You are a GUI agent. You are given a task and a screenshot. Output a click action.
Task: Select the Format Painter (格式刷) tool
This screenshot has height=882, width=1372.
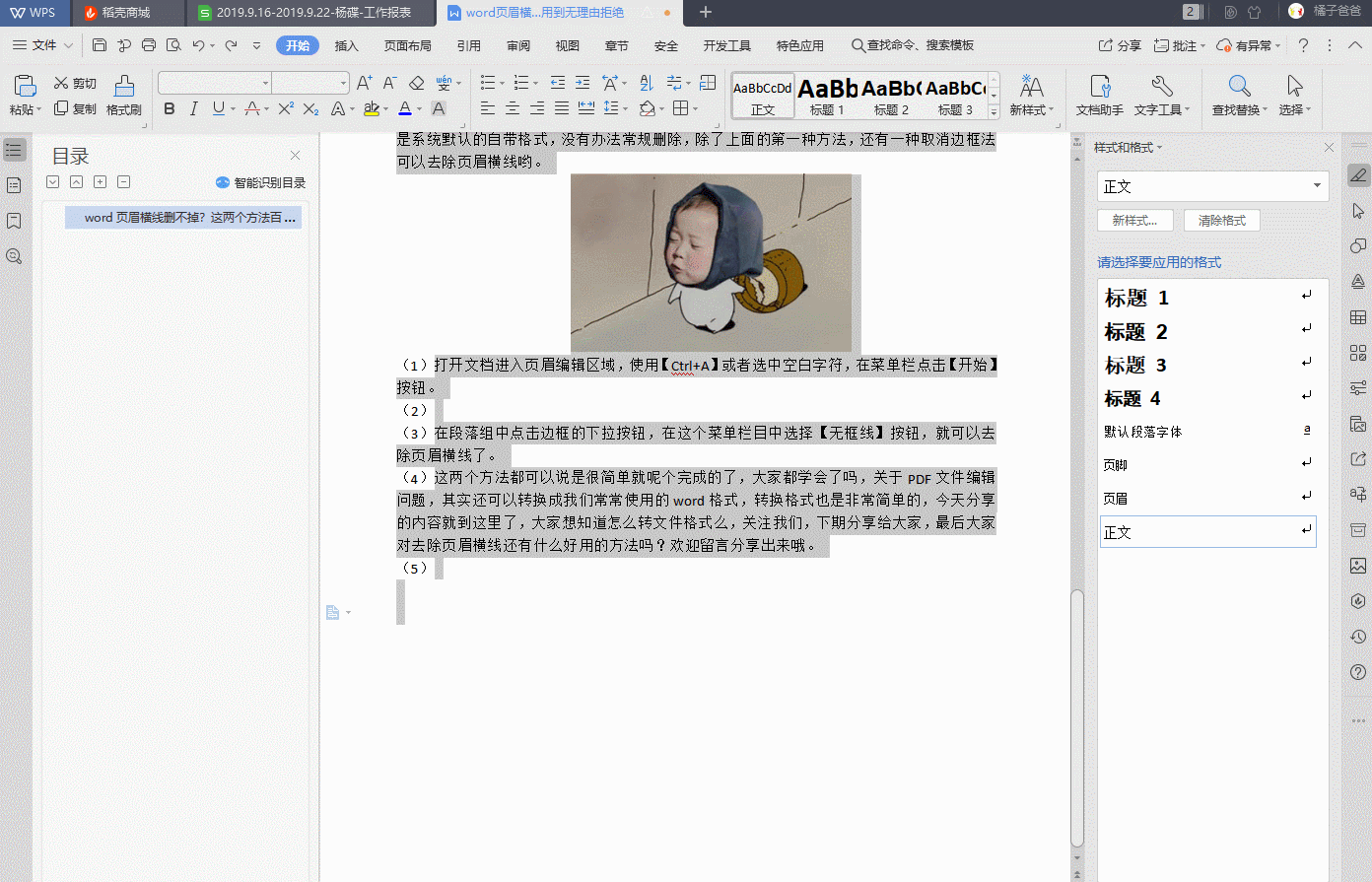124,95
